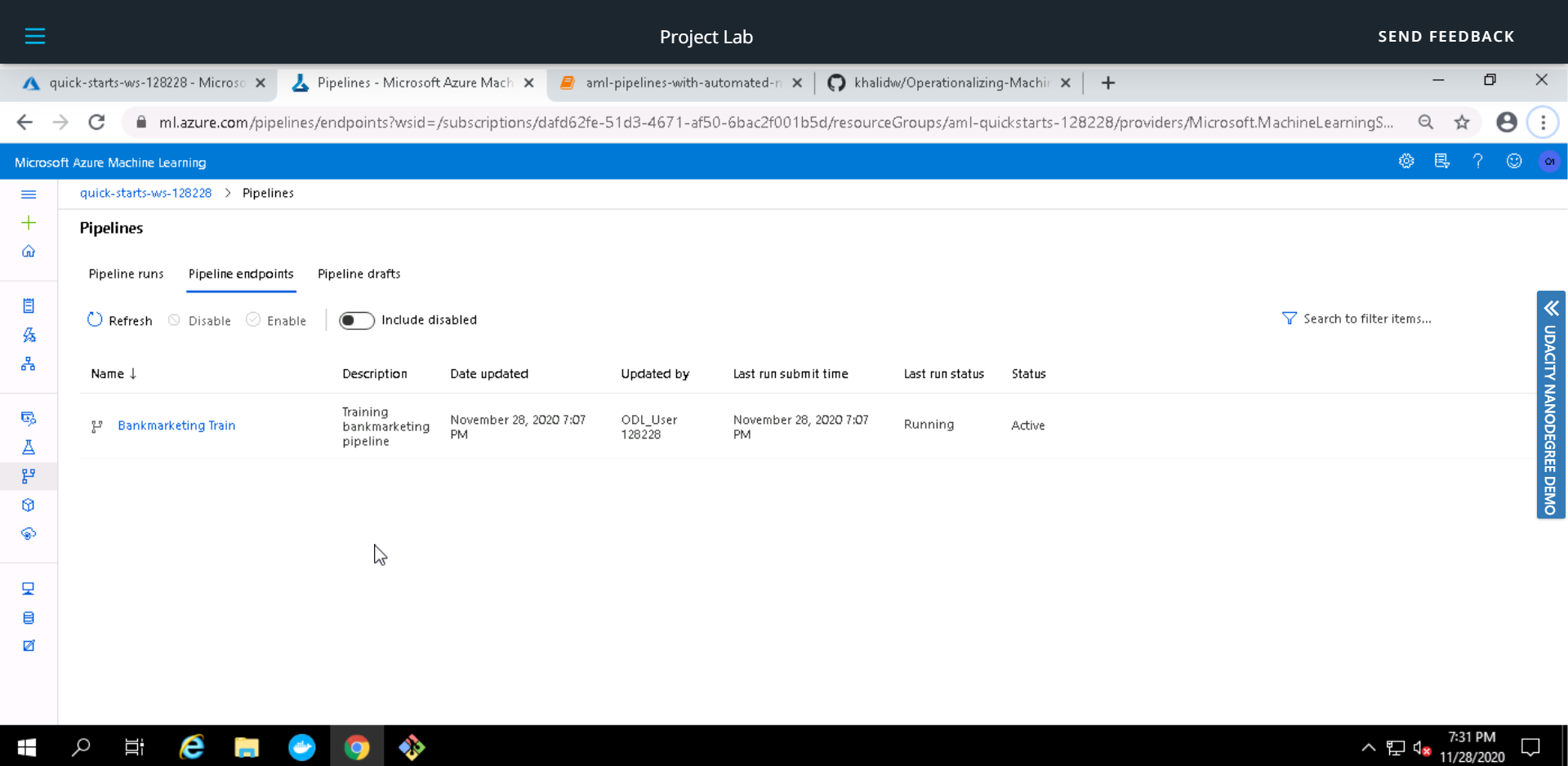
Task: Open a new browser tab
Action: pyautogui.click(x=1108, y=82)
